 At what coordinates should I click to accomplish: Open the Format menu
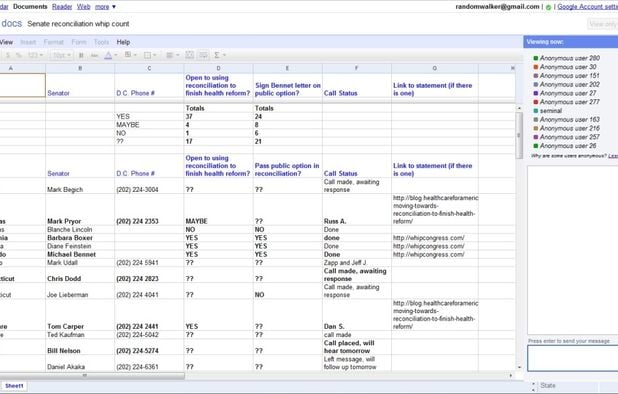point(54,42)
